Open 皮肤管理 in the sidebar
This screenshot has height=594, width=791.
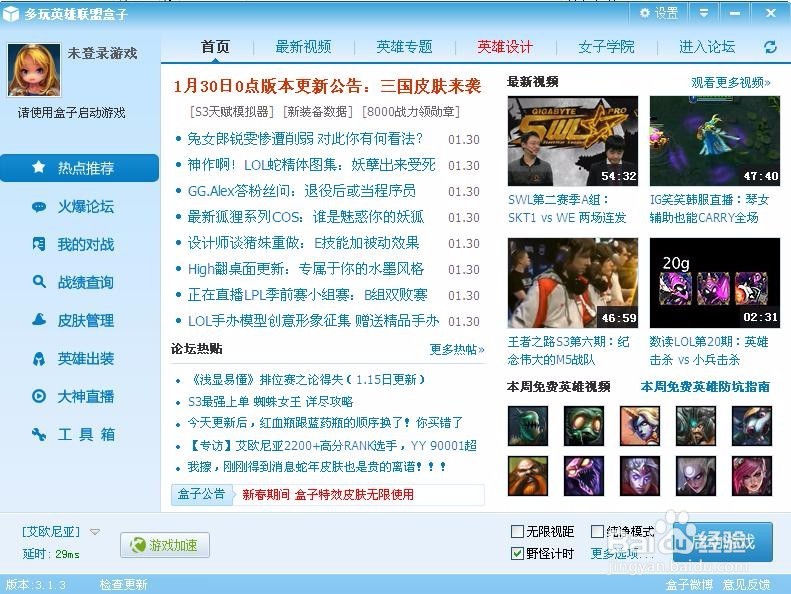(x=74, y=320)
